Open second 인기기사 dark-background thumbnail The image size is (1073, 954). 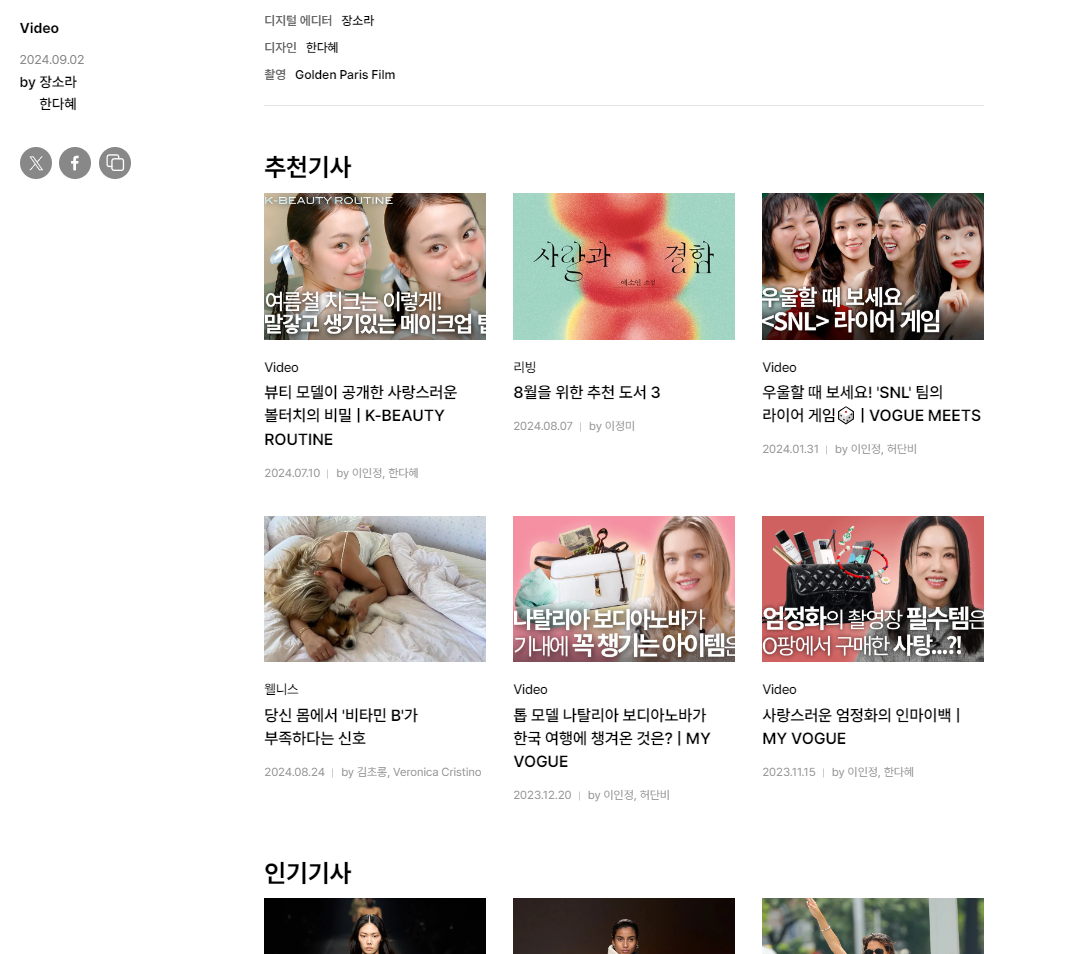pos(624,926)
